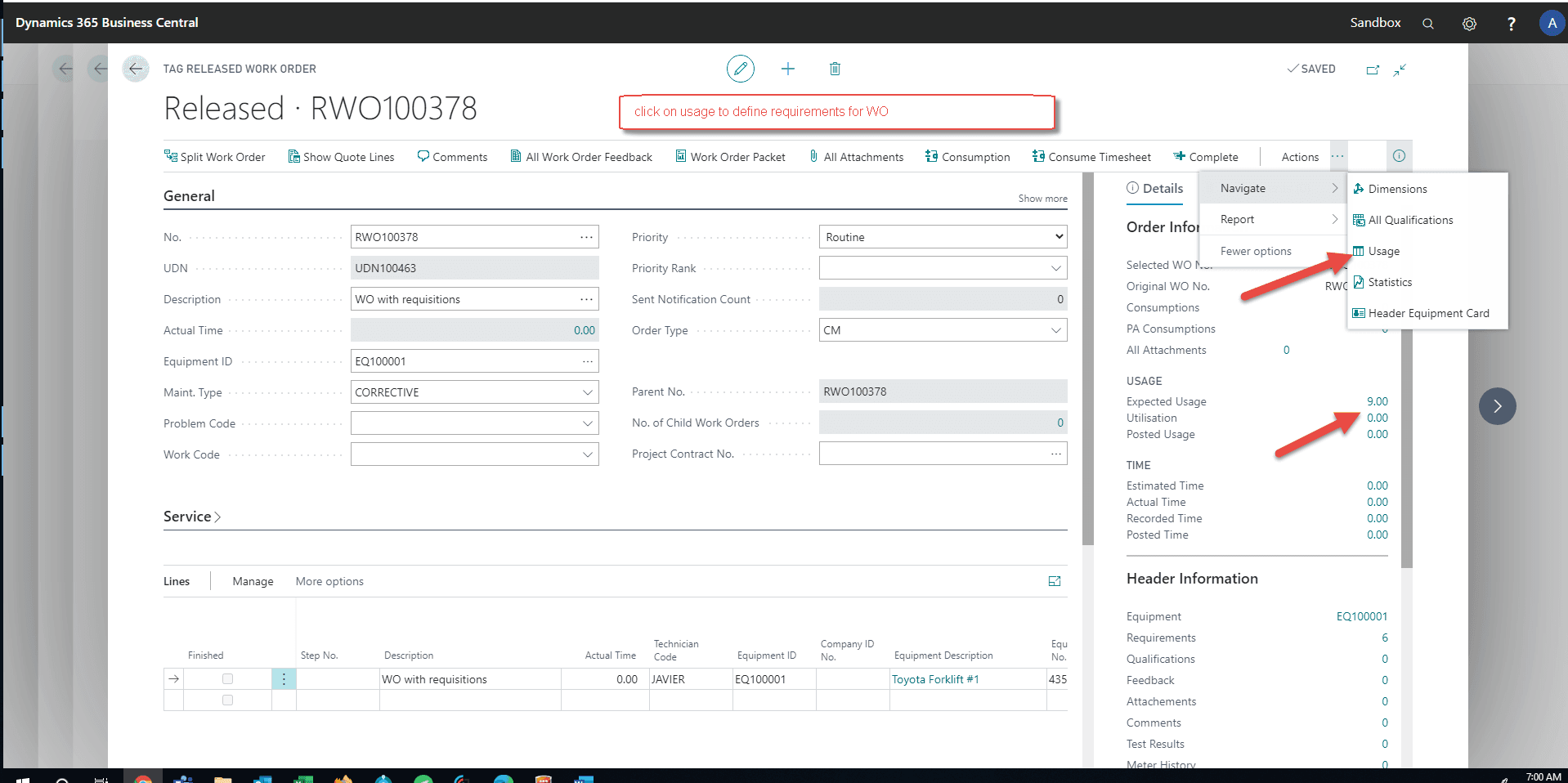Click the delete trash can icon
The height and width of the screenshot is (783, 1568).
[x=835, y=69]
